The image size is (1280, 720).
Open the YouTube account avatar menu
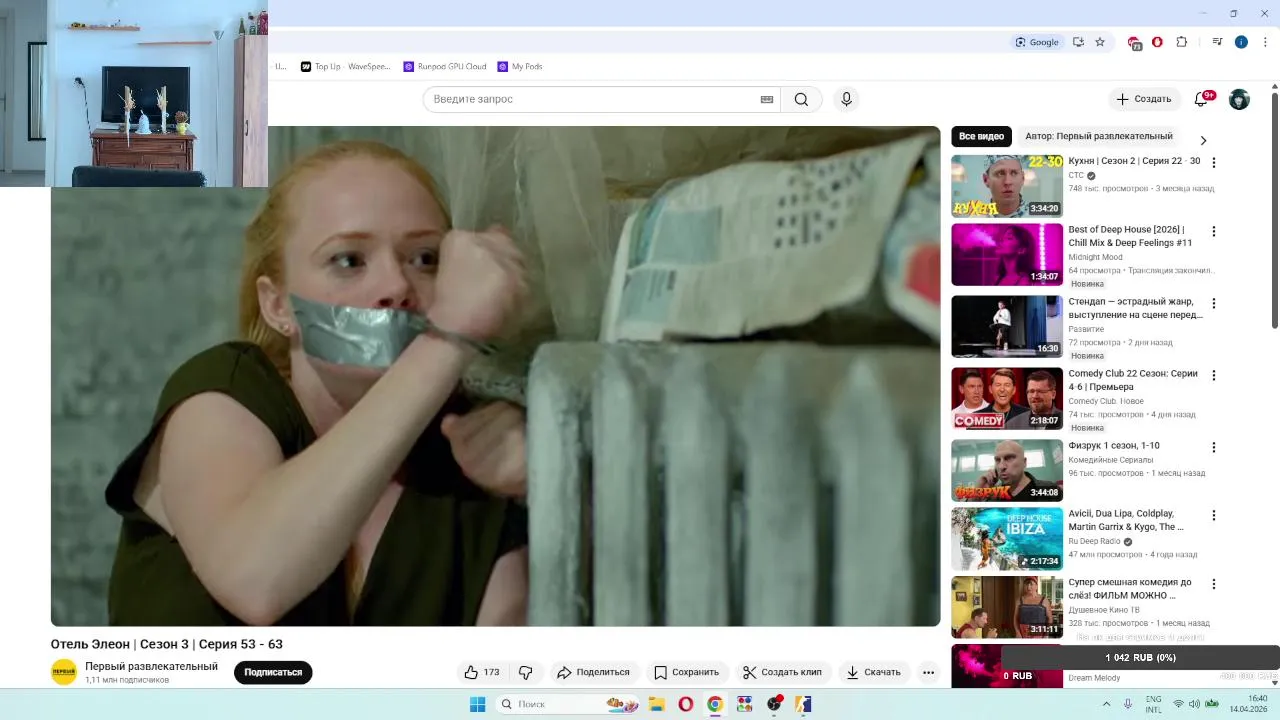tap(1239, 99)
